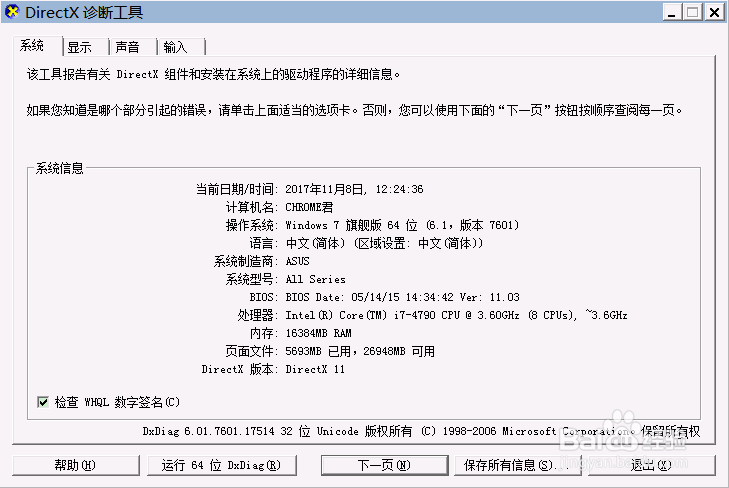Click the 系统信息 group label

pos(60,168)
